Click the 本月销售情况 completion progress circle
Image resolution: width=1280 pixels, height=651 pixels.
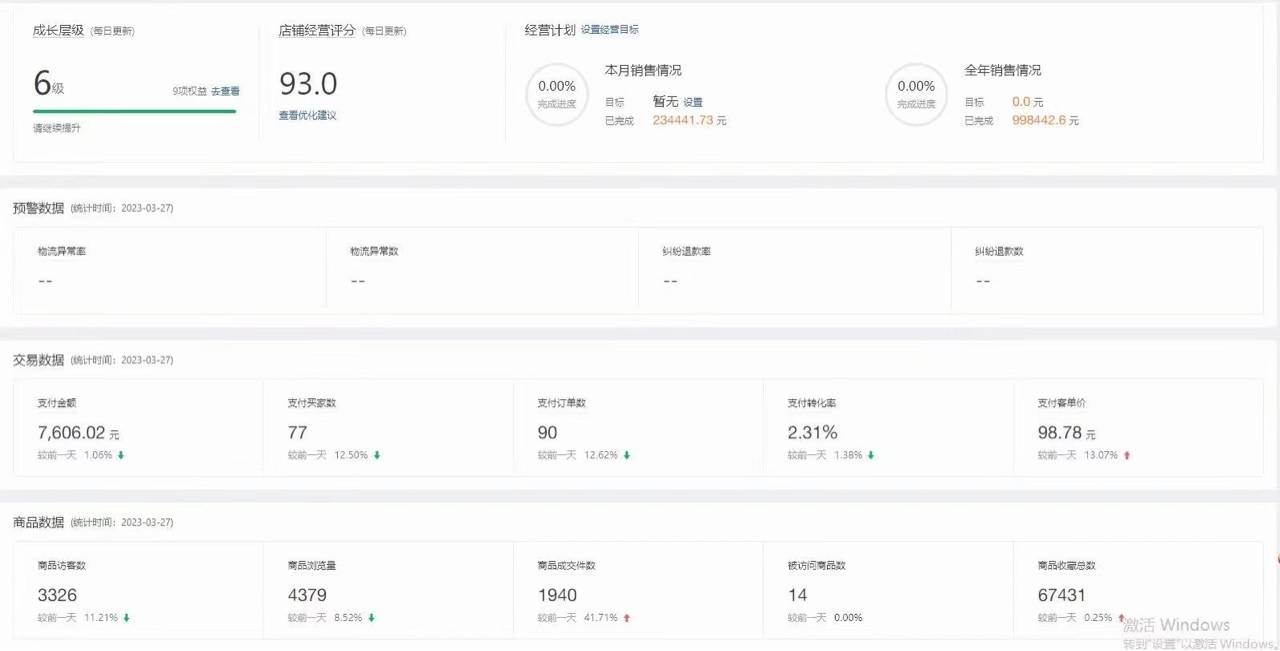pyautogui.click(x=557, y=94)
